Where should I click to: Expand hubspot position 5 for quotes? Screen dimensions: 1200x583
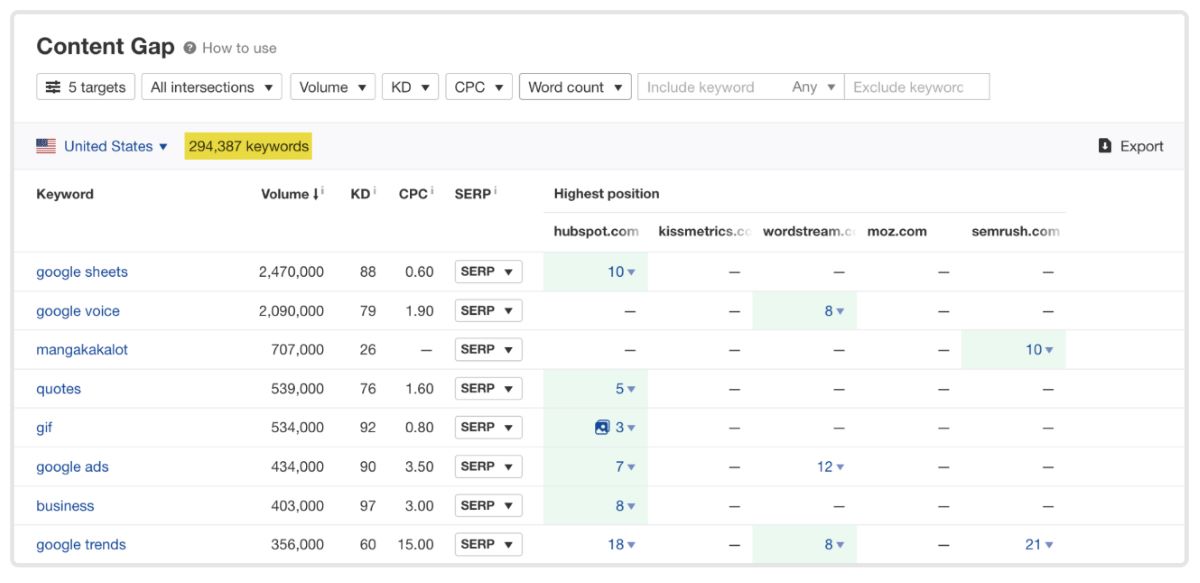coord(625,389)
